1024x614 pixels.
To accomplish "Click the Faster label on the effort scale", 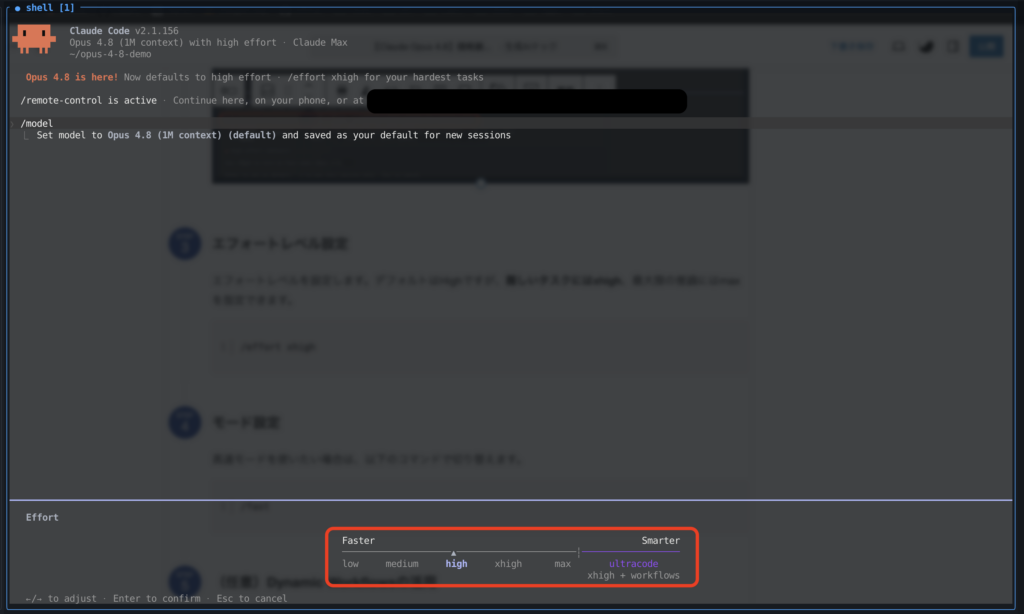I will coord(359,540).
